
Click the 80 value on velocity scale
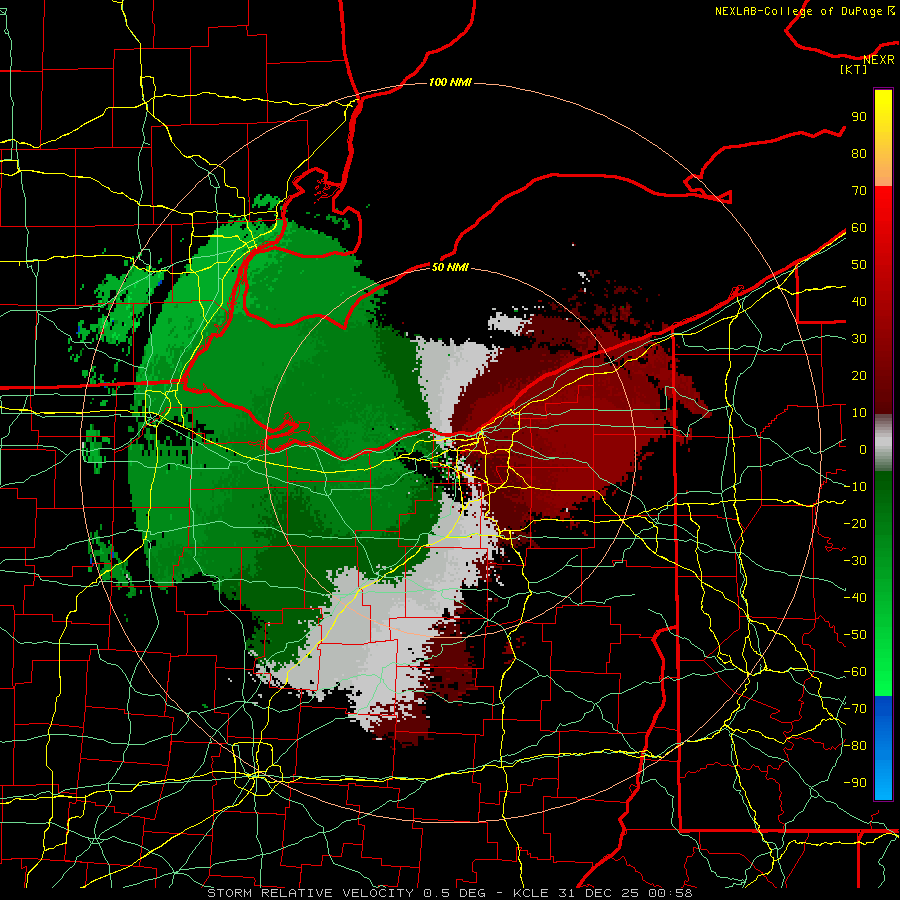point(859,153)
